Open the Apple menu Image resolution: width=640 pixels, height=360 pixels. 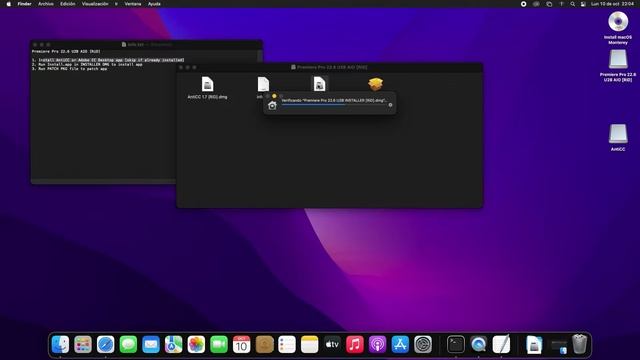click(9, 4)
